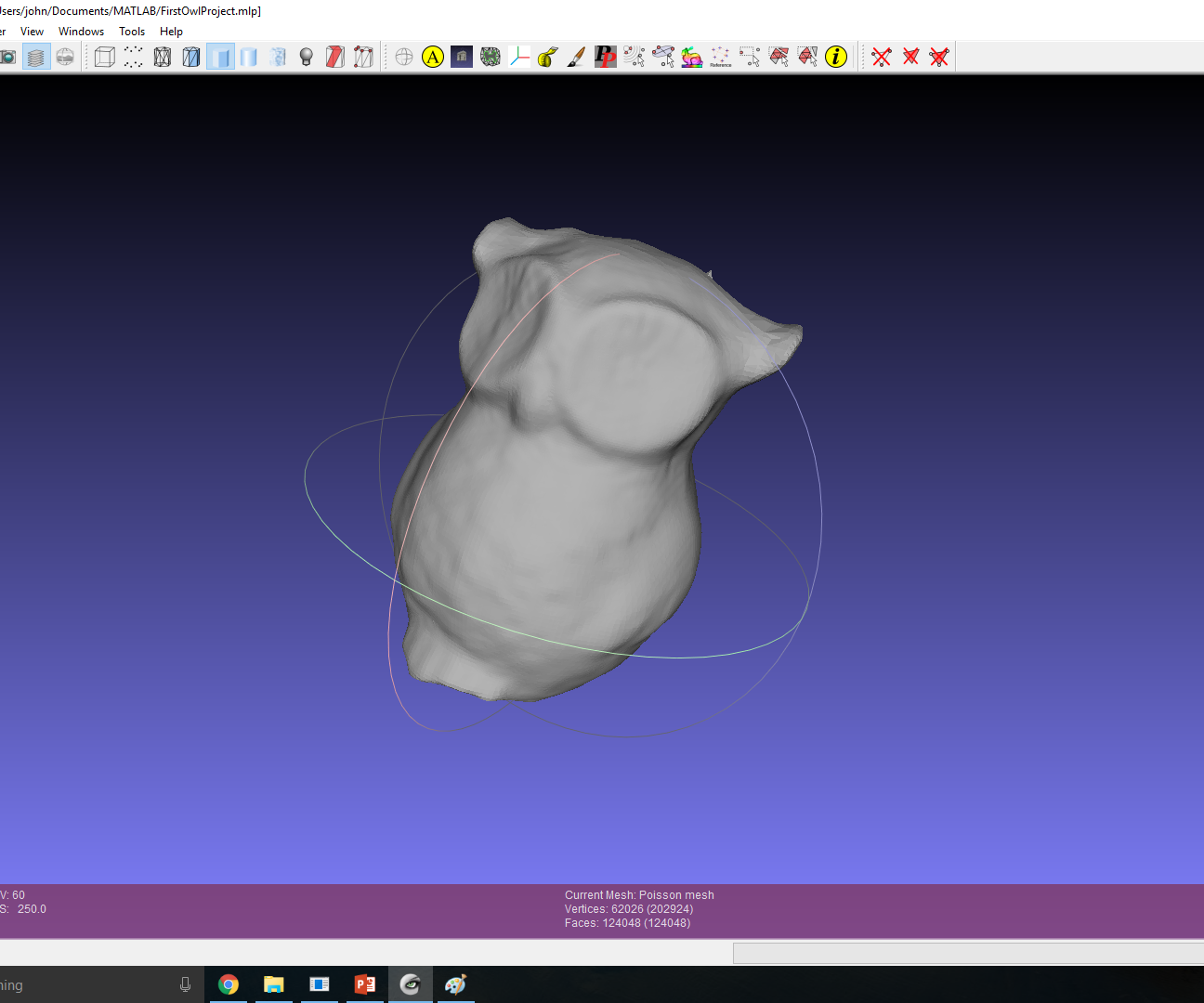Open the Tools menu
Image resolution: width=1204 pixels, height=1003 pixels.
[131, 31]
